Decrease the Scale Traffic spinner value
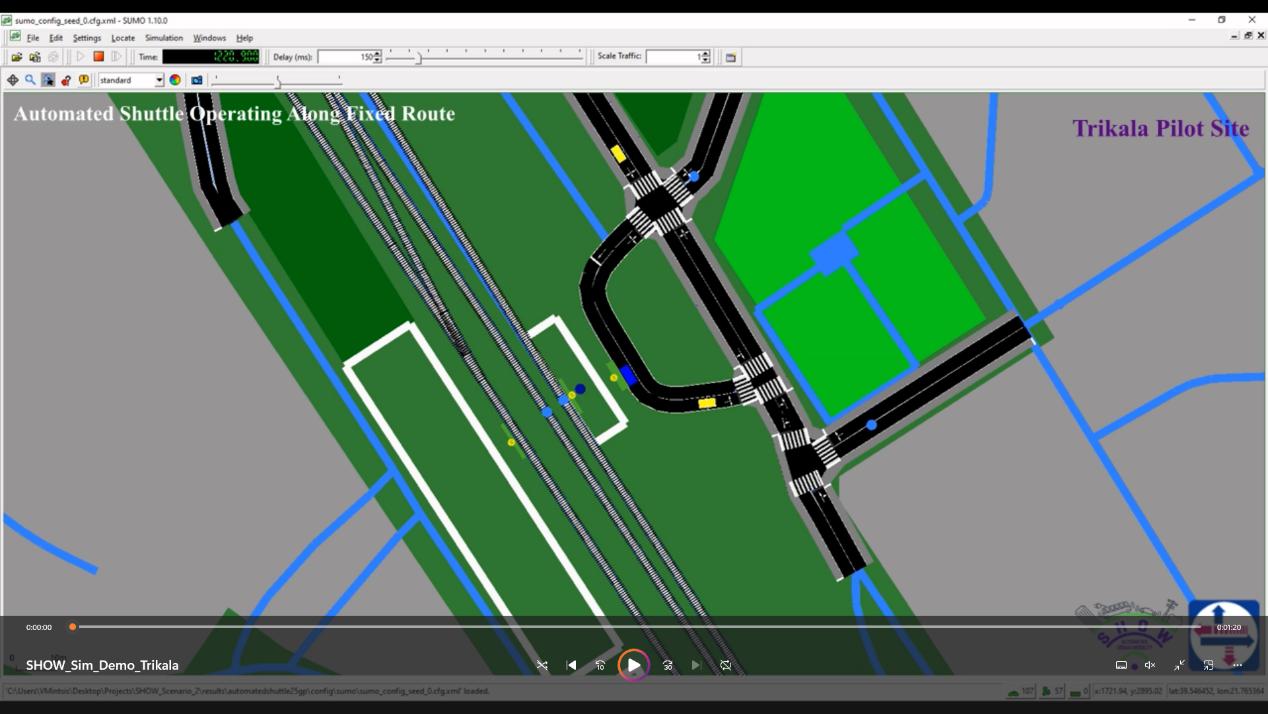1268x714 pixels. pyautogui.click(x=705, y=61)
